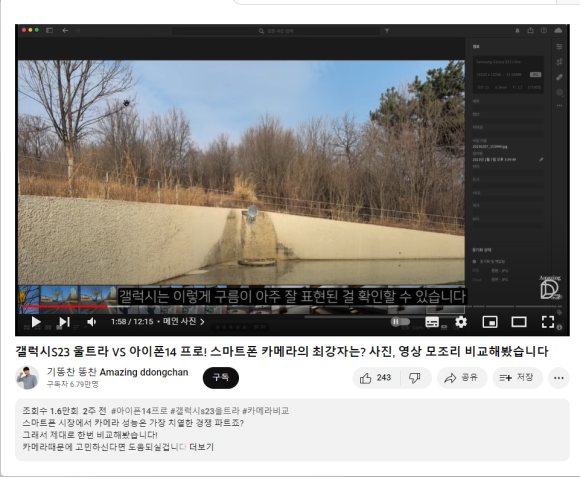This screenshot has height=477, width=580.
Task: Toggle the autoplay switch
Action: click(400, 322)
